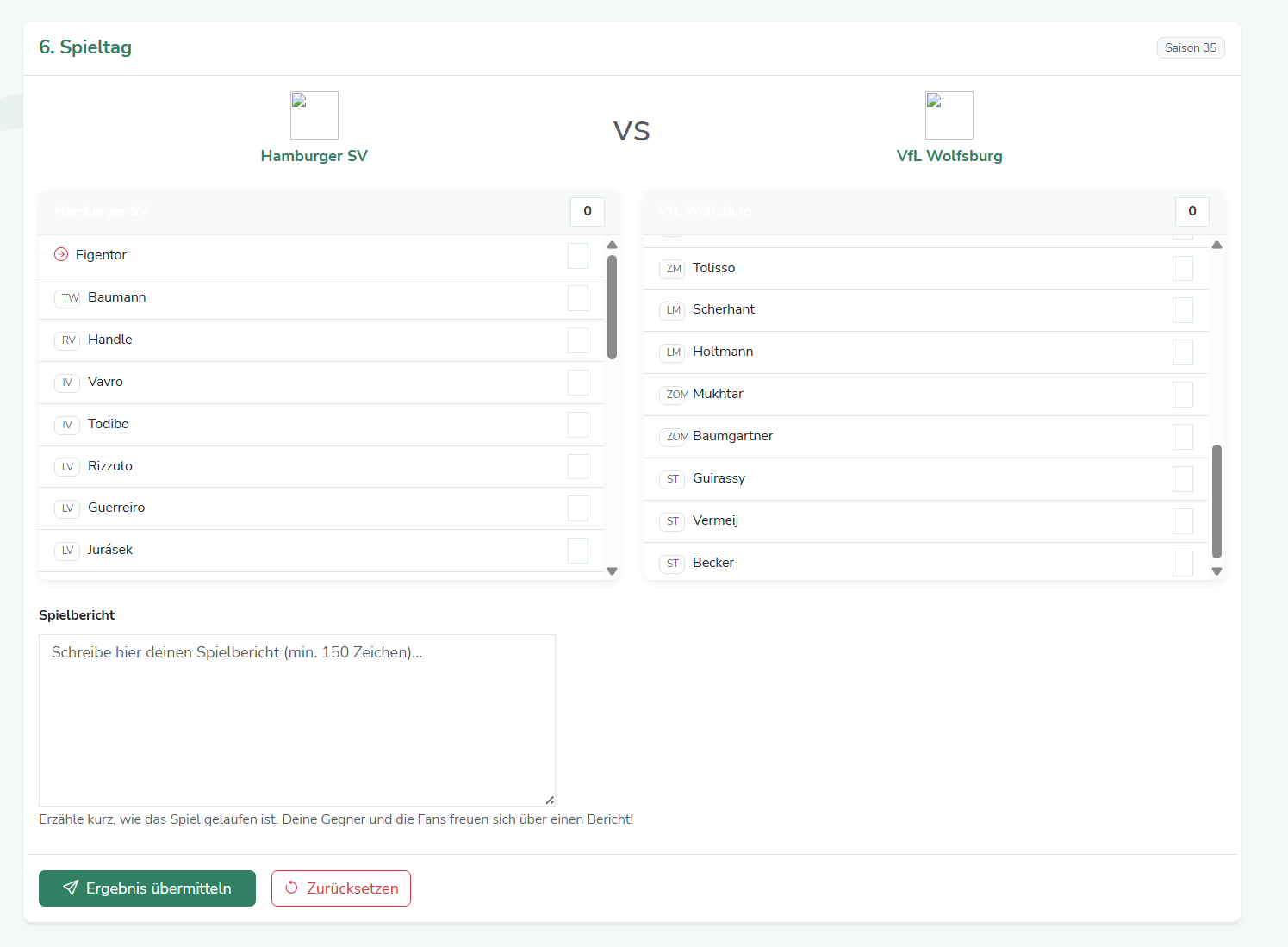Click the goal box for Vavro
This screenshot has width=1288, height=947.
click(577, 383)
